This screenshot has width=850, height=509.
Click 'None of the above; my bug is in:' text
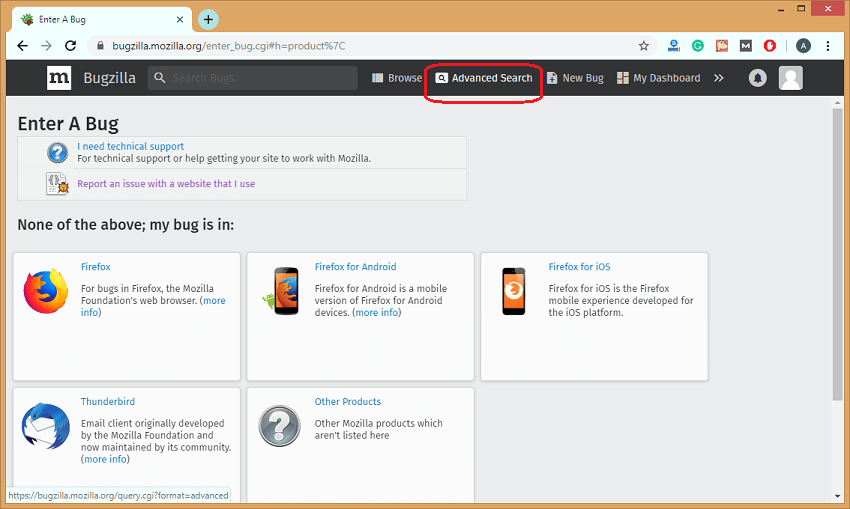pos(126,225)
